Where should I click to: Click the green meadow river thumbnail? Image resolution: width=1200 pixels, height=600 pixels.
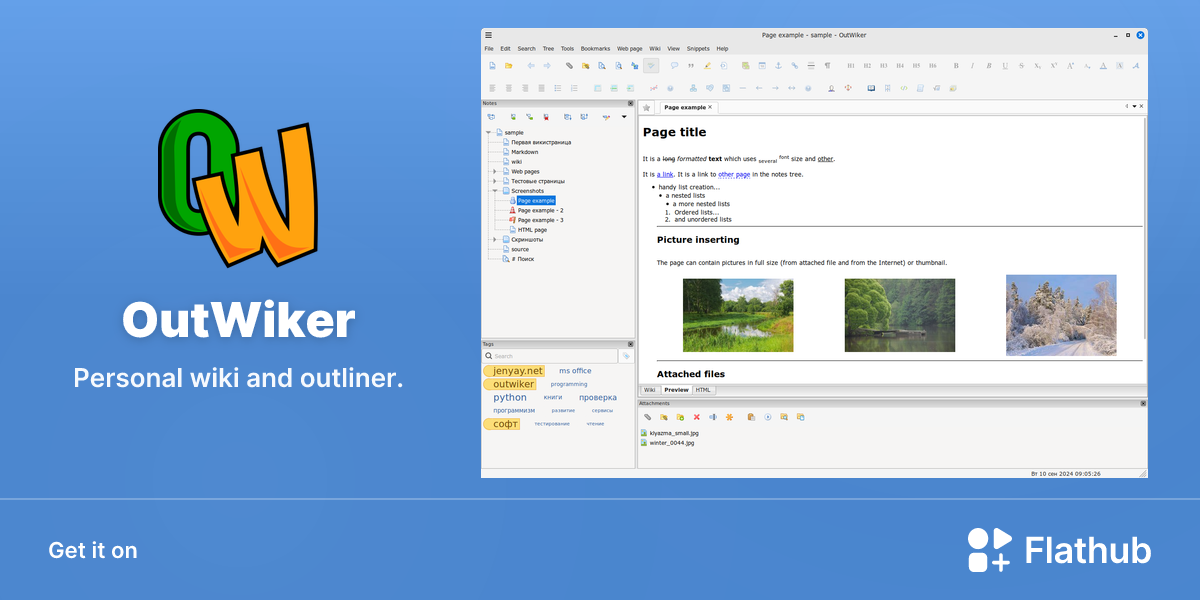738,315
